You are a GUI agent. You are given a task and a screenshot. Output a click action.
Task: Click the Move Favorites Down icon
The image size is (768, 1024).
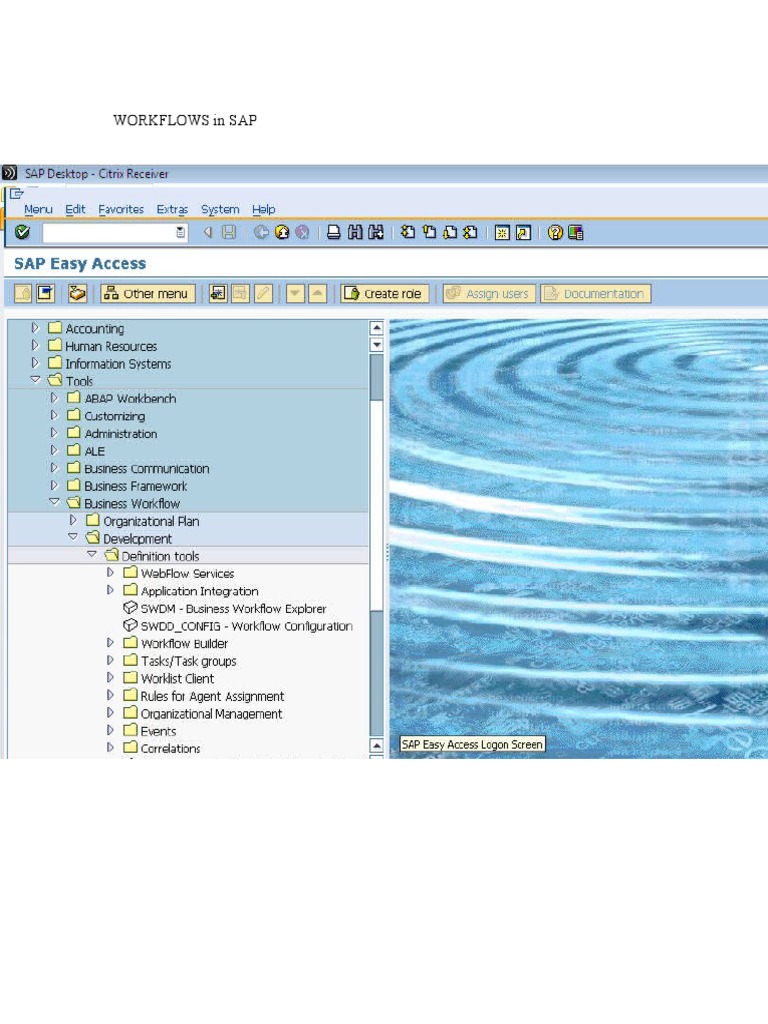coord(295,293)
